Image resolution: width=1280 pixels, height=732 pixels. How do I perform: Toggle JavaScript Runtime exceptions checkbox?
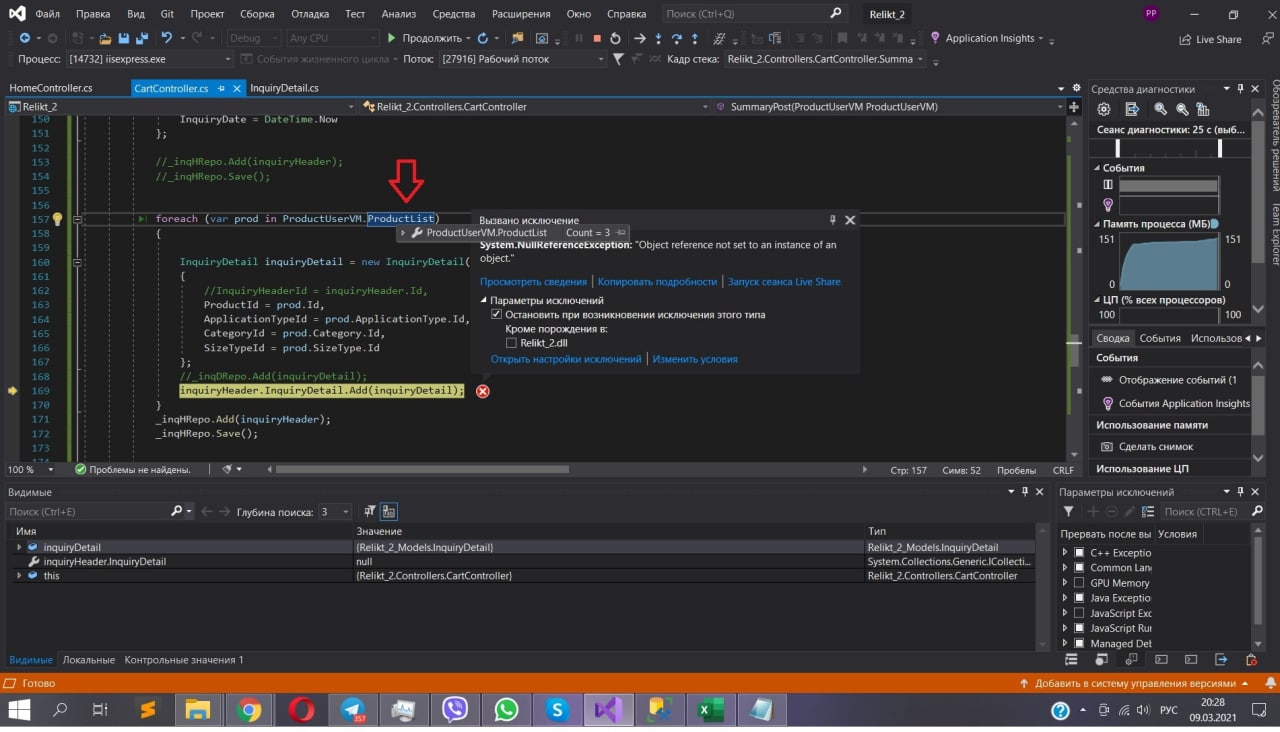tap(1079, 628)
